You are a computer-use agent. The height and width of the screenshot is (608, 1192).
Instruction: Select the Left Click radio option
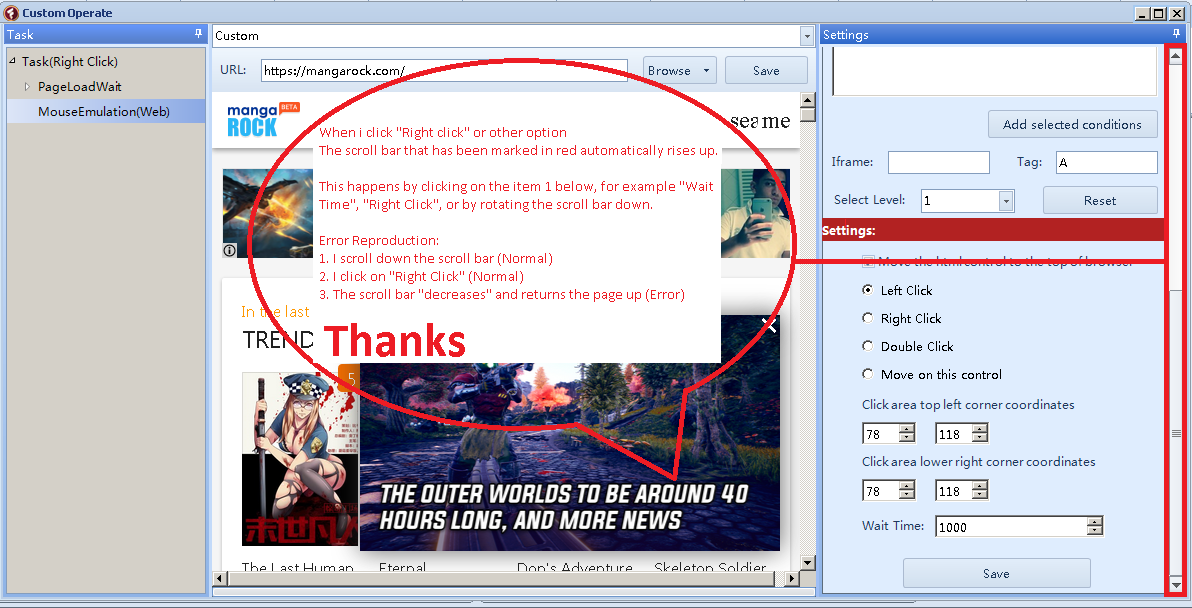click(867, 290)
